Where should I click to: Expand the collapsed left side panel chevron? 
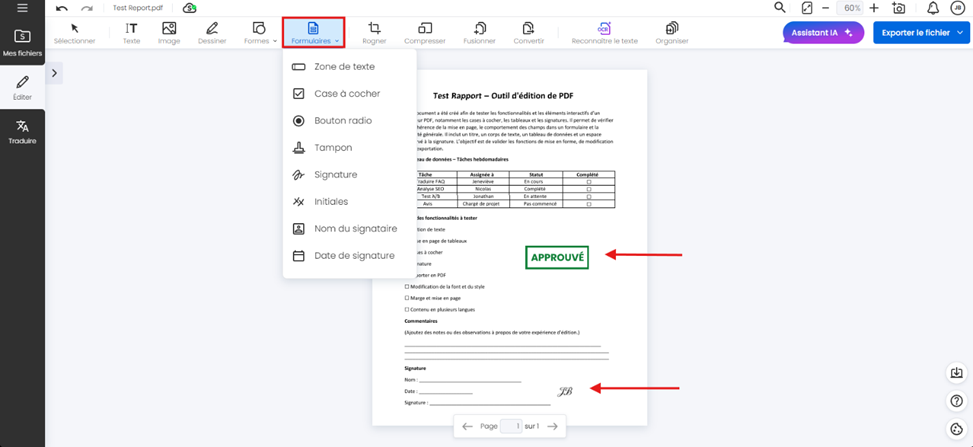54,73
